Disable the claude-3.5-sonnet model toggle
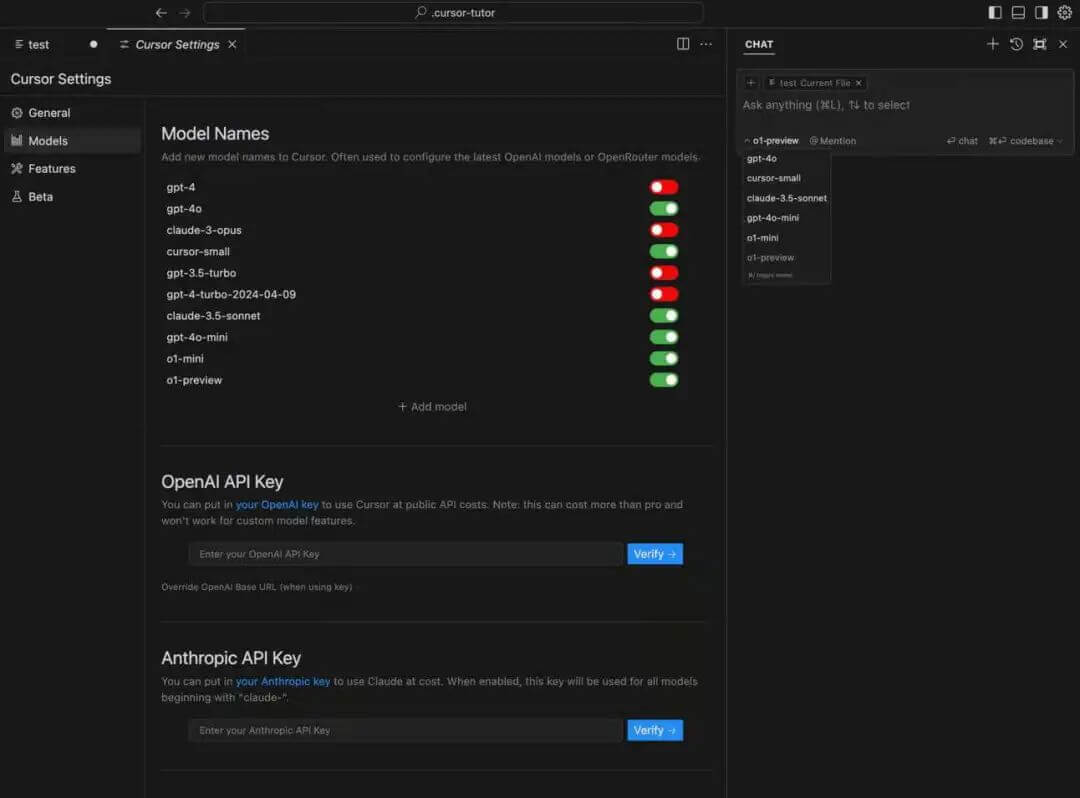 664,315
